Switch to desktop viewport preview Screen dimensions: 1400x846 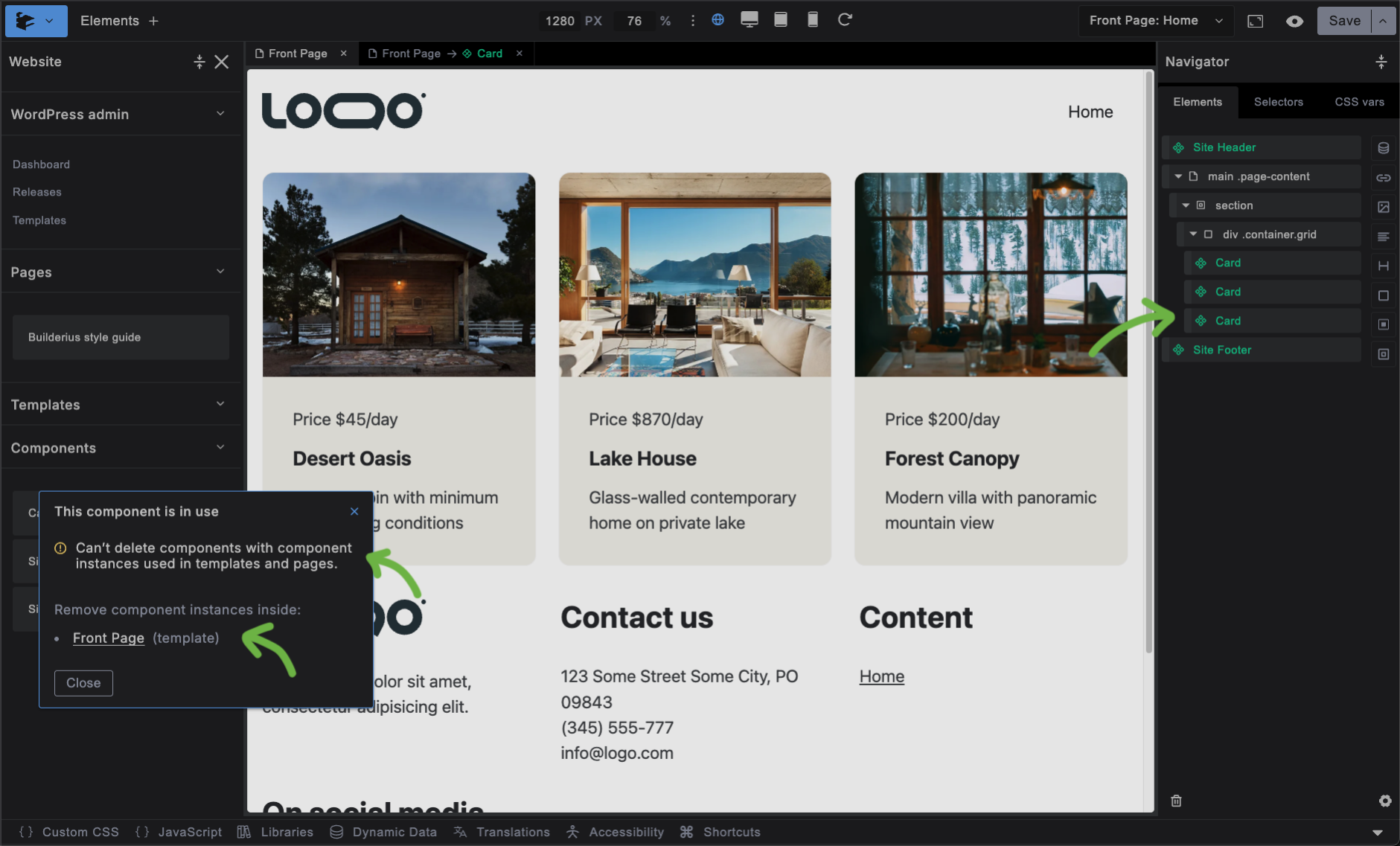[749, 20]
